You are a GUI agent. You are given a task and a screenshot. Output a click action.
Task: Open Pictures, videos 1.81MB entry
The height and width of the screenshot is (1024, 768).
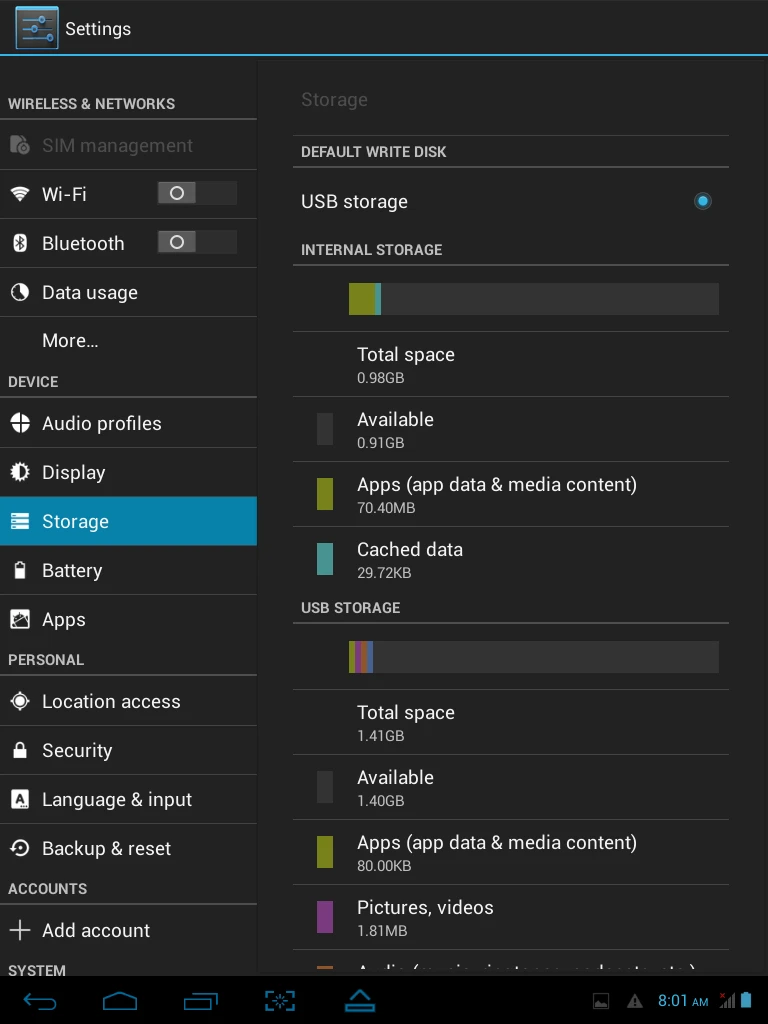tap(511, 918)
